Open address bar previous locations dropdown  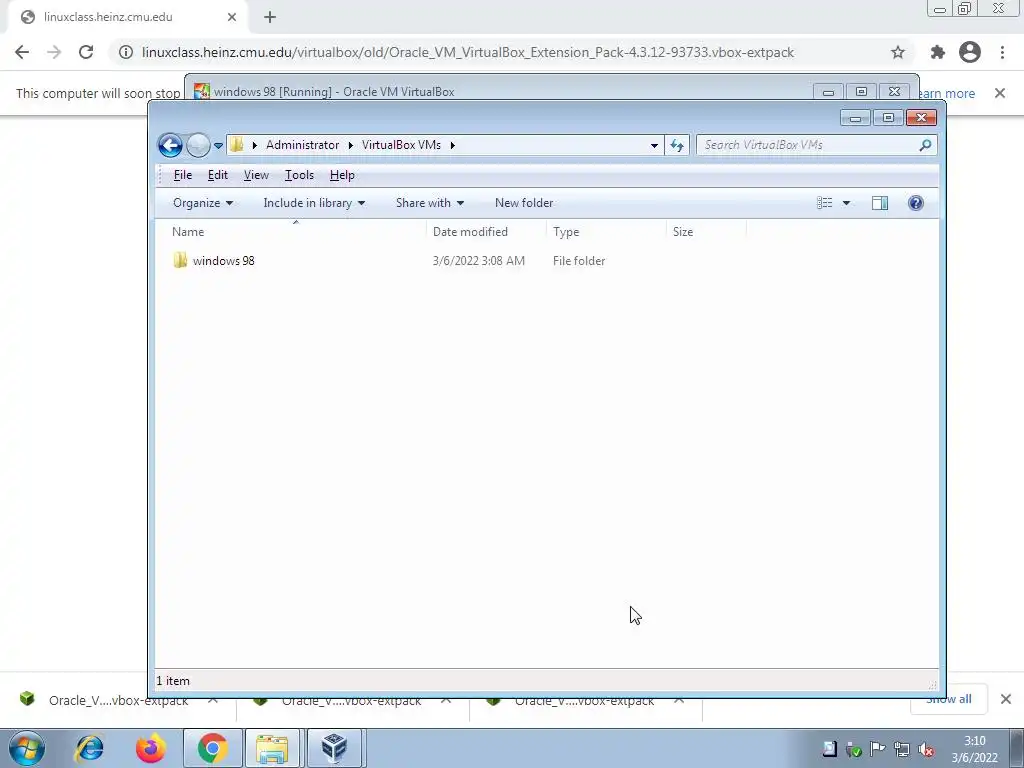[x=654, y=146]
